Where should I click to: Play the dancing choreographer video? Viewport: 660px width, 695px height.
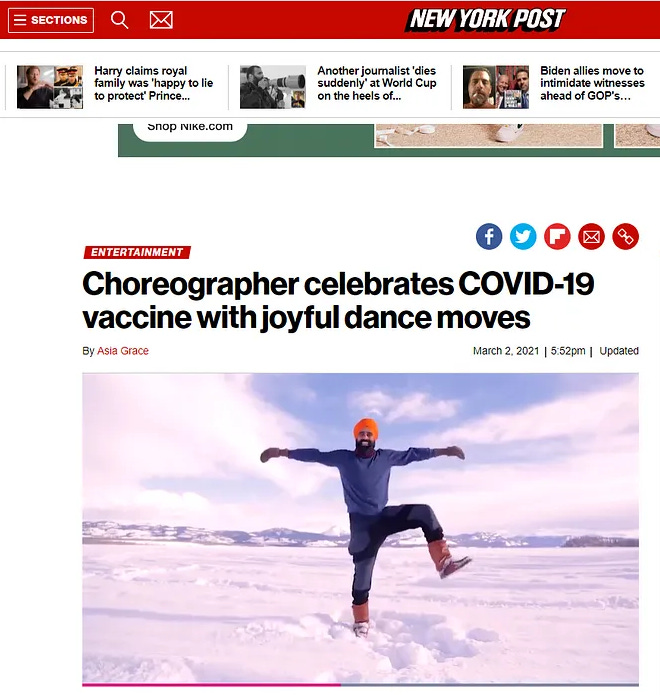(x=360, y=528)
